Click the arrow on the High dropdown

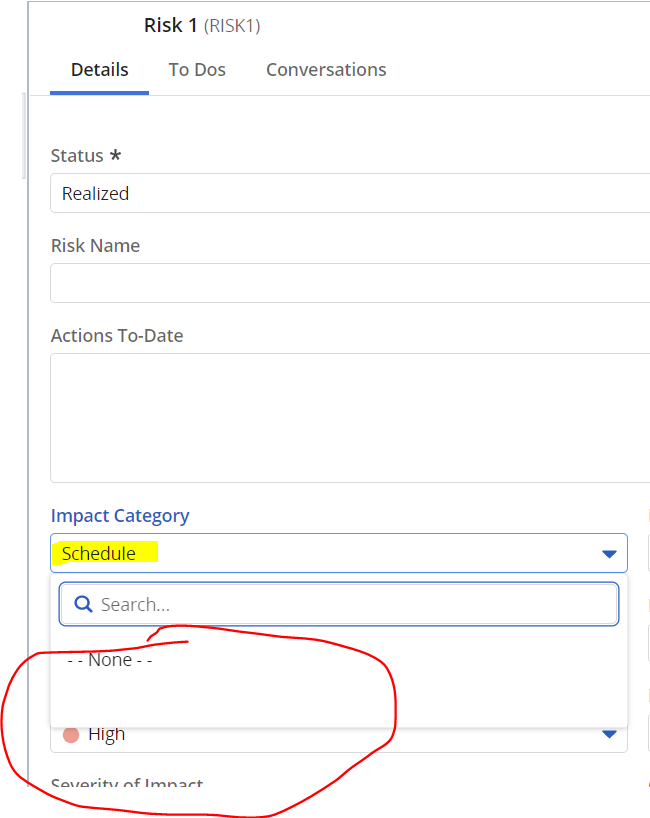(x=609, y=735)
